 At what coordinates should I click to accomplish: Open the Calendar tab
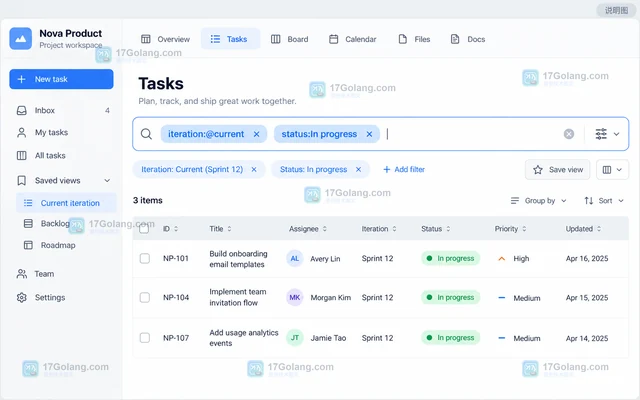pos(353,39)
